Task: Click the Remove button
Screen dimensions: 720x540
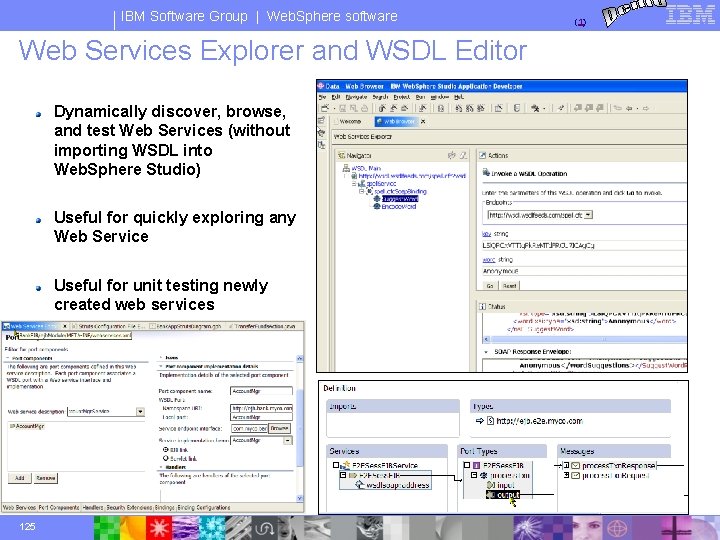Action: (46, 478)
